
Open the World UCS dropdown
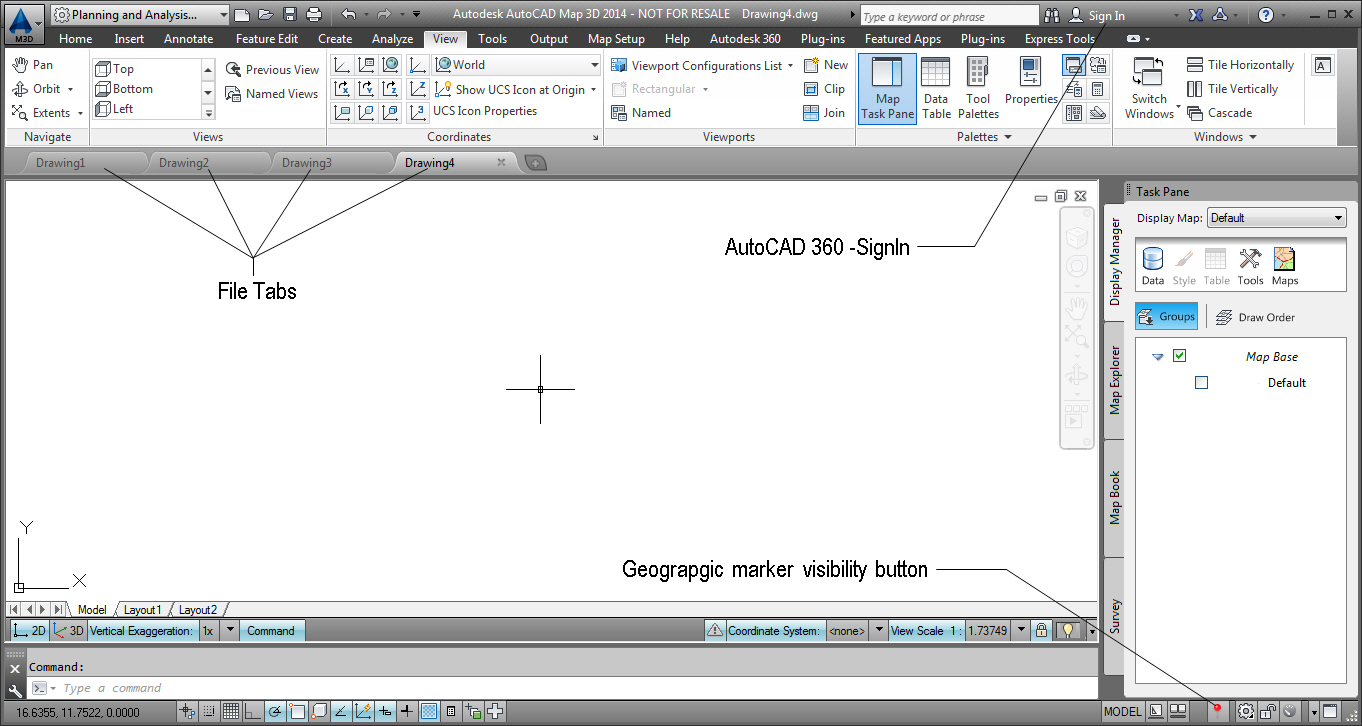(x=518, y=65)
